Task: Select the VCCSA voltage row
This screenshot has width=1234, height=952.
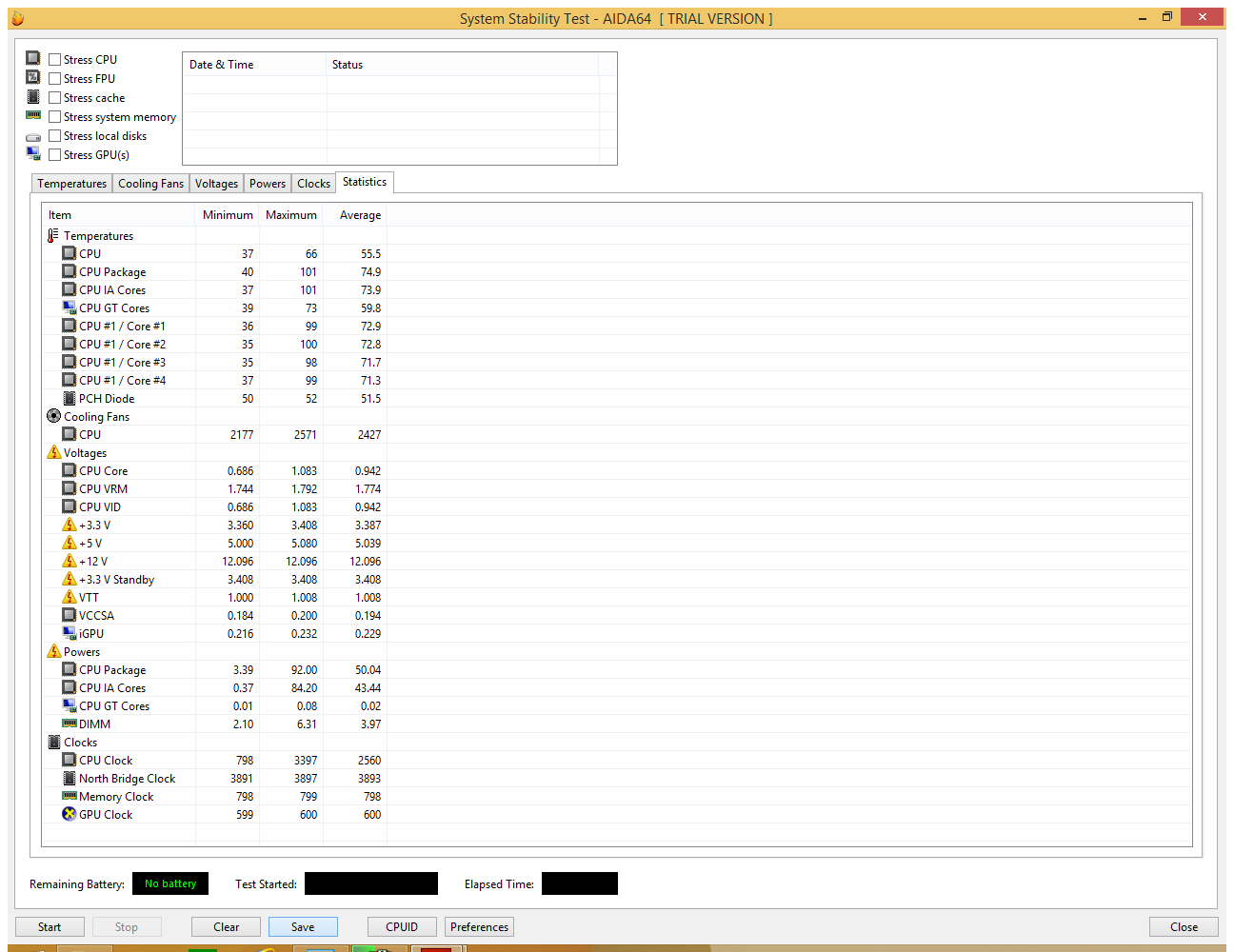Action: point(617,616)
